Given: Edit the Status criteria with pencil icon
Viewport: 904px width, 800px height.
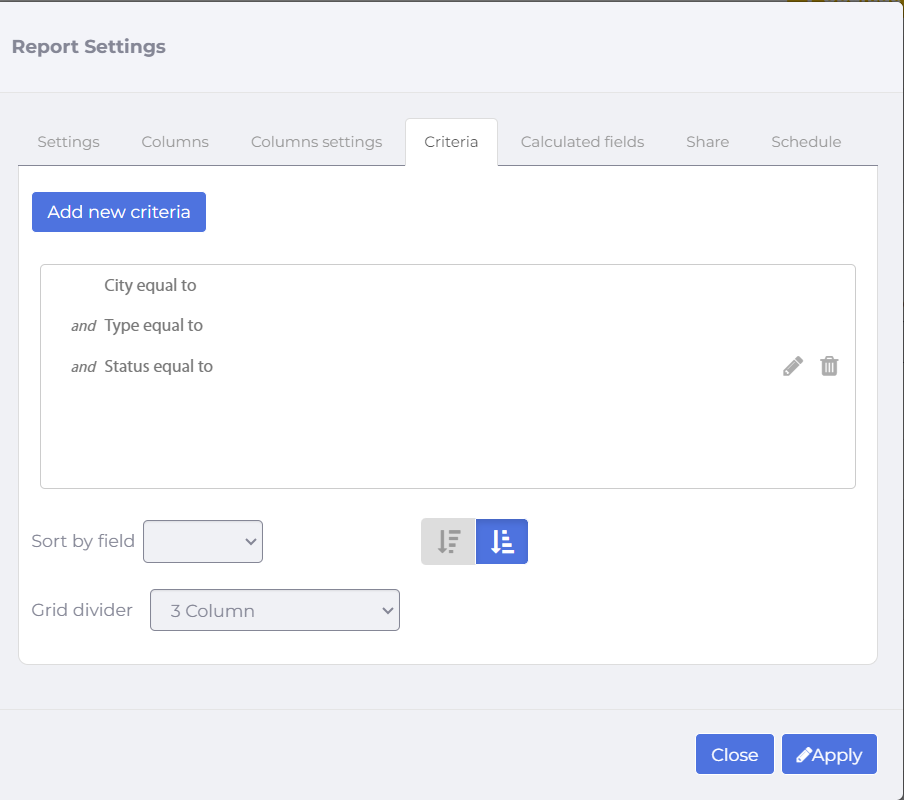Looking at the screenshot, I should tap(793, 366).
